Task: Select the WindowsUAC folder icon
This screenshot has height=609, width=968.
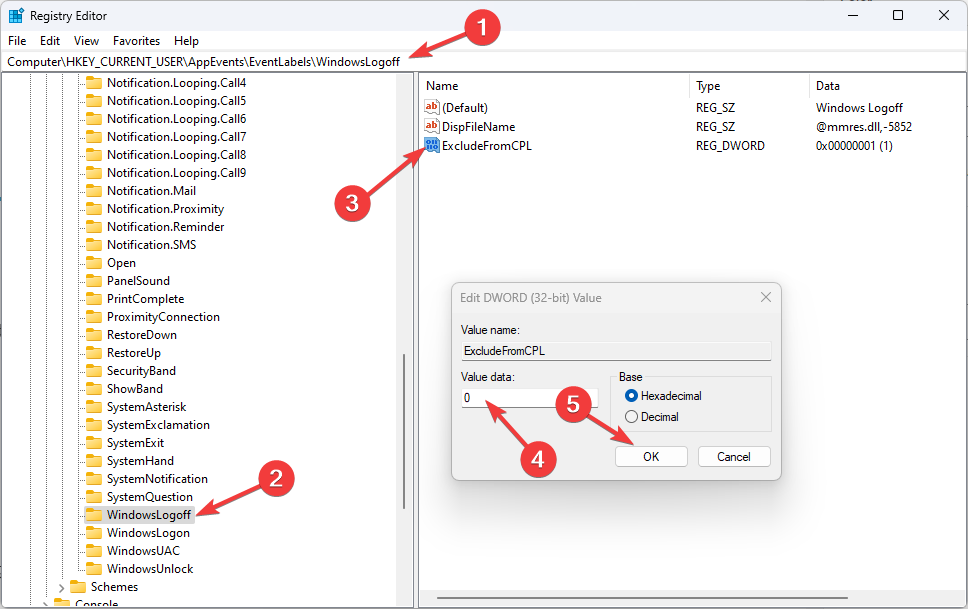Action: (x=93, y=550)
